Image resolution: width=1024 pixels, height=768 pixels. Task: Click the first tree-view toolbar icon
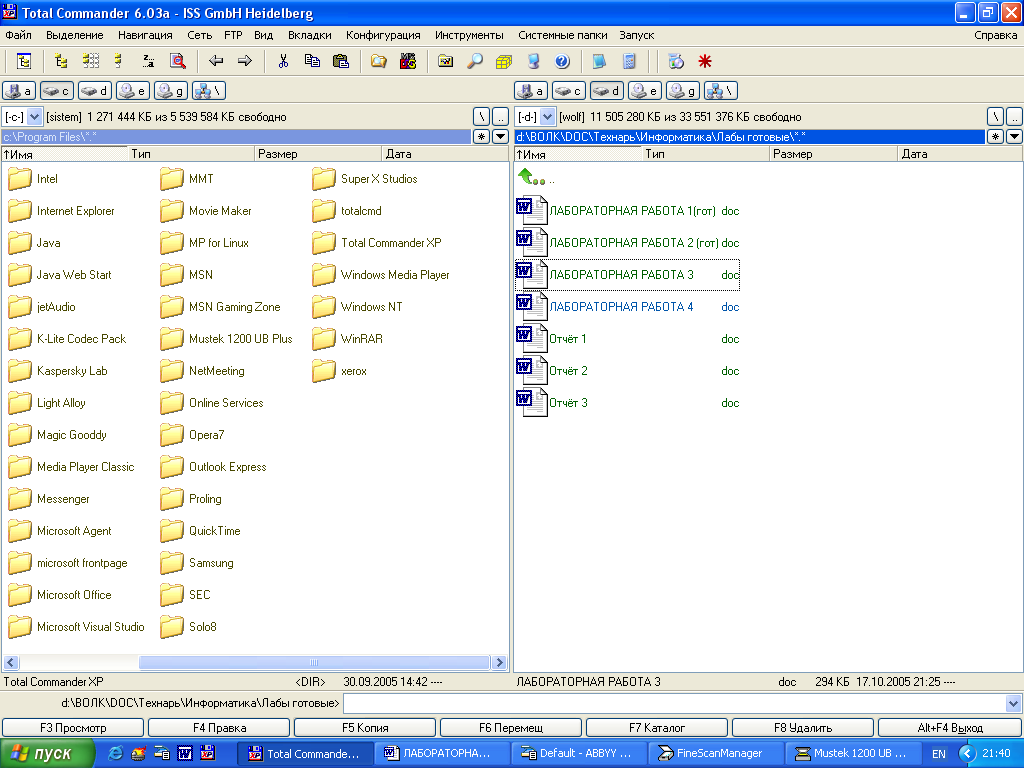[24, 61]
